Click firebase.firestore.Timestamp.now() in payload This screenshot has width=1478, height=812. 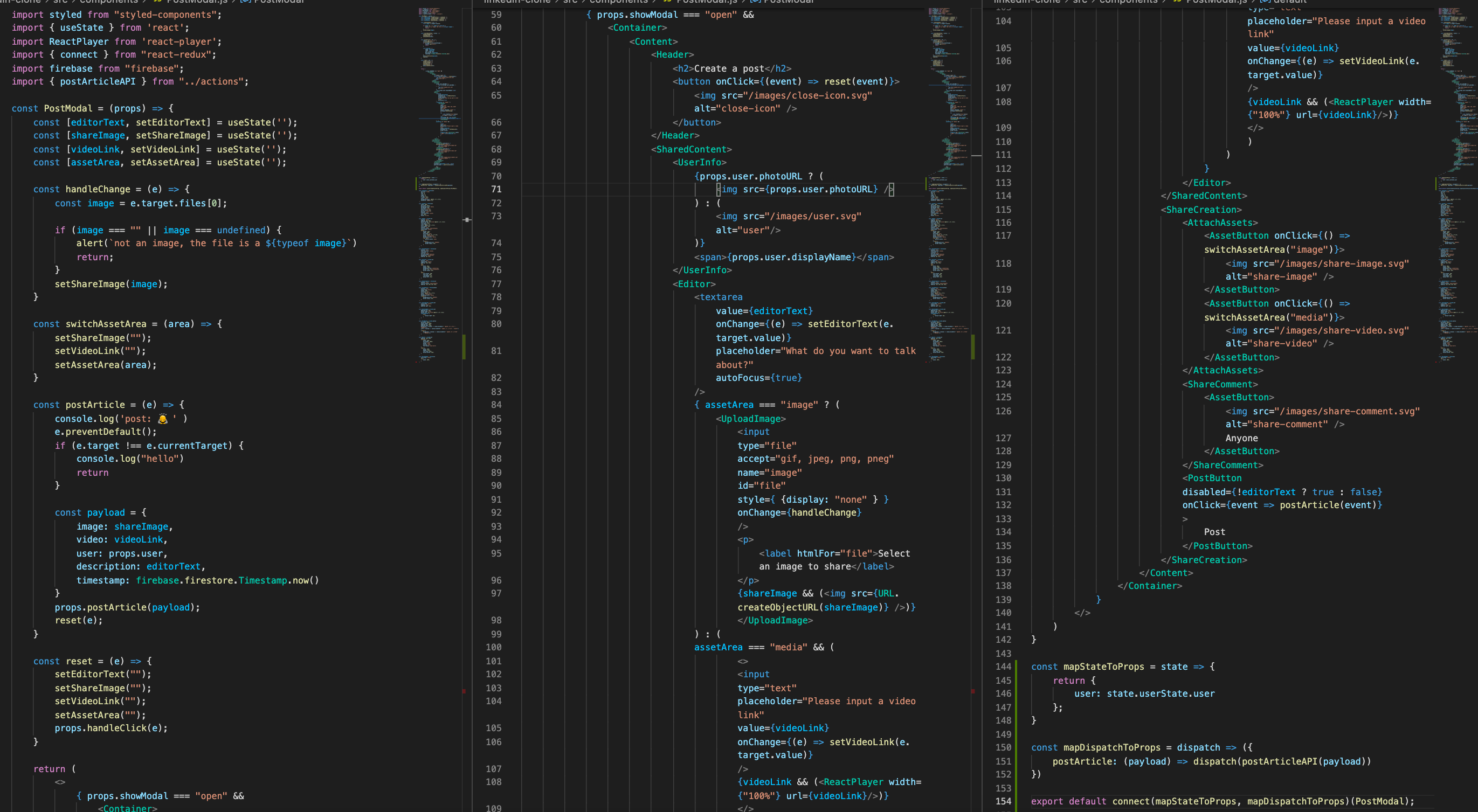[227, 580]
